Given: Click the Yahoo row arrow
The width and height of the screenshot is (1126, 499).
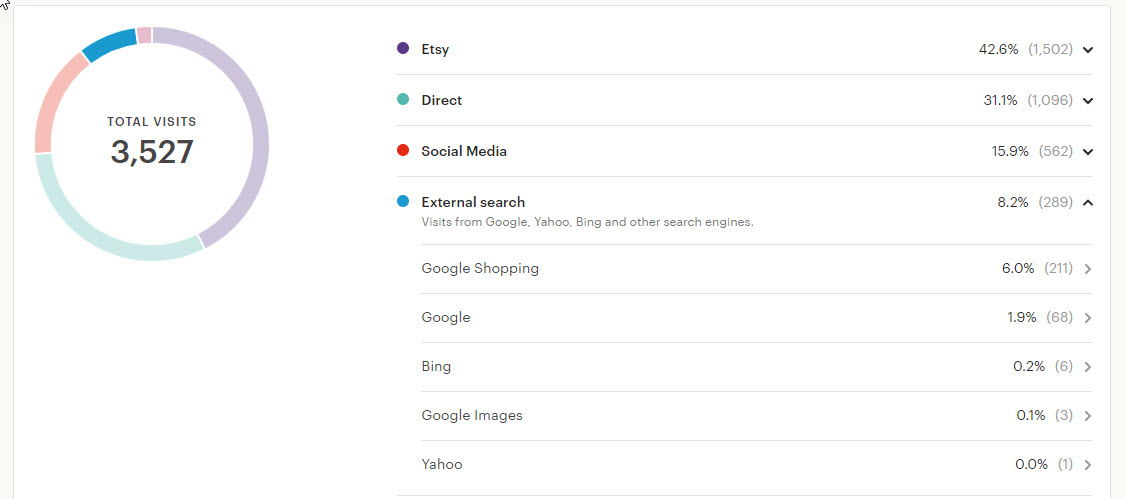Looking at the screenshot, I should pyautogui.click(x=1088, y=465).
